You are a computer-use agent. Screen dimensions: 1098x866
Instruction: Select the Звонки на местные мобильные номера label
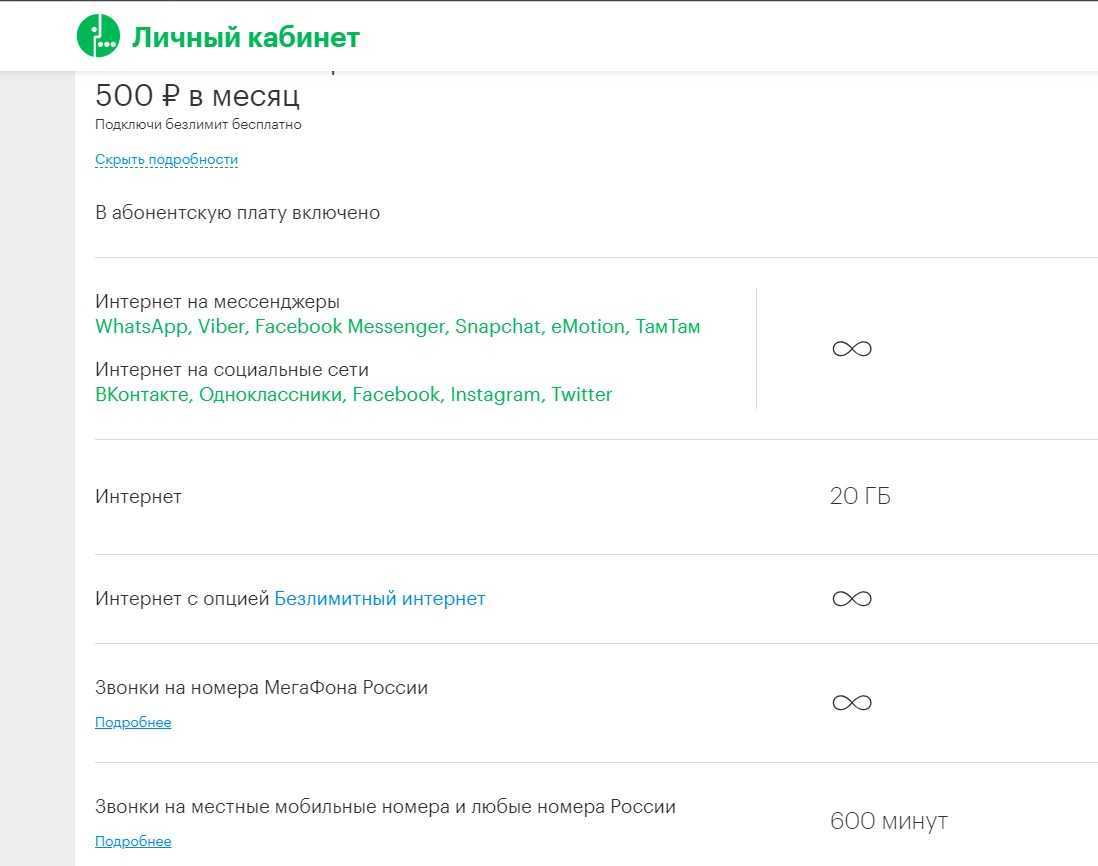[385, 806]
